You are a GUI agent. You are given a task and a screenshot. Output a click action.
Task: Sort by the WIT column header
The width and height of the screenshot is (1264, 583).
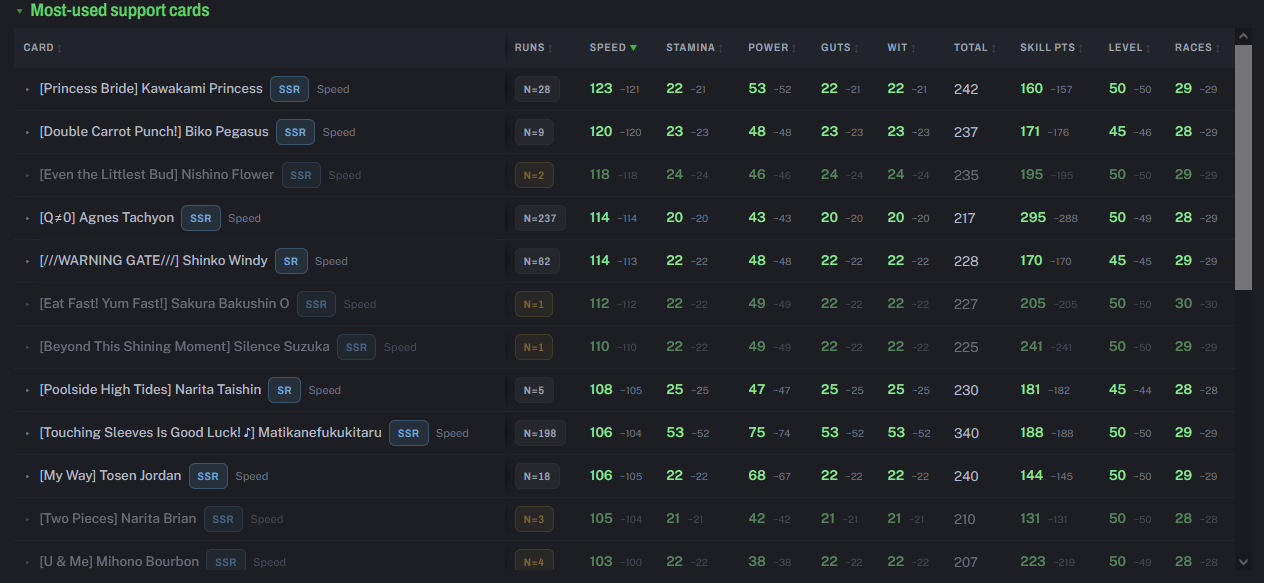coord(902,48)
